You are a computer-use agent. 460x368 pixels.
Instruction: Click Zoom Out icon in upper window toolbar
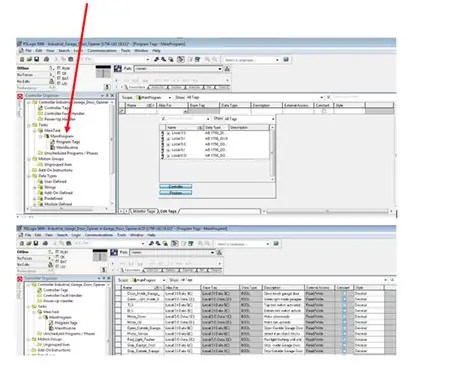pyautogui.click(x=215, y=59)
